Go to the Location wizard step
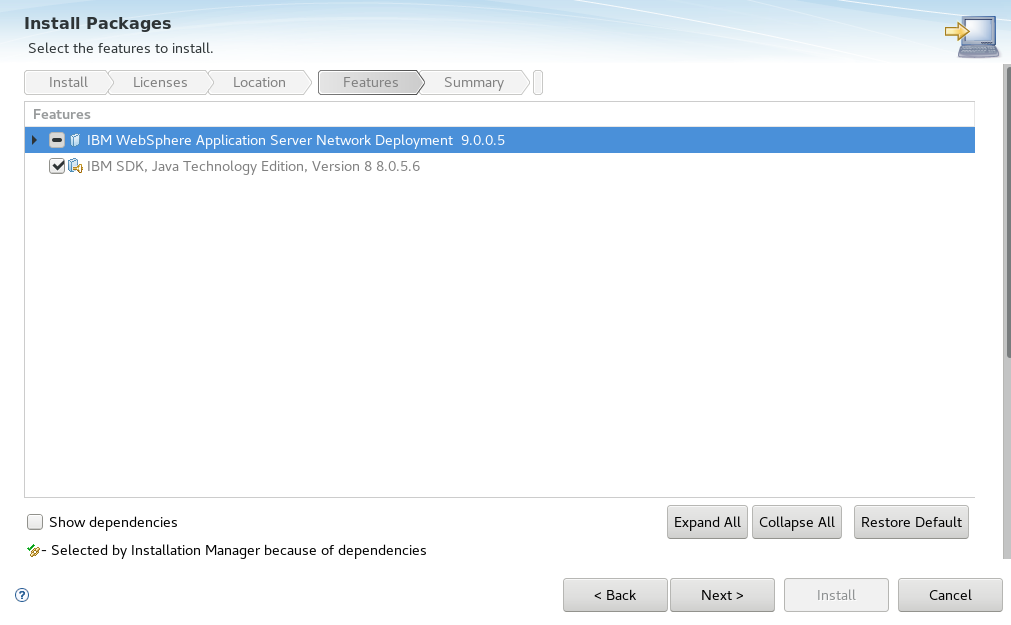 (x=259, y=83)
